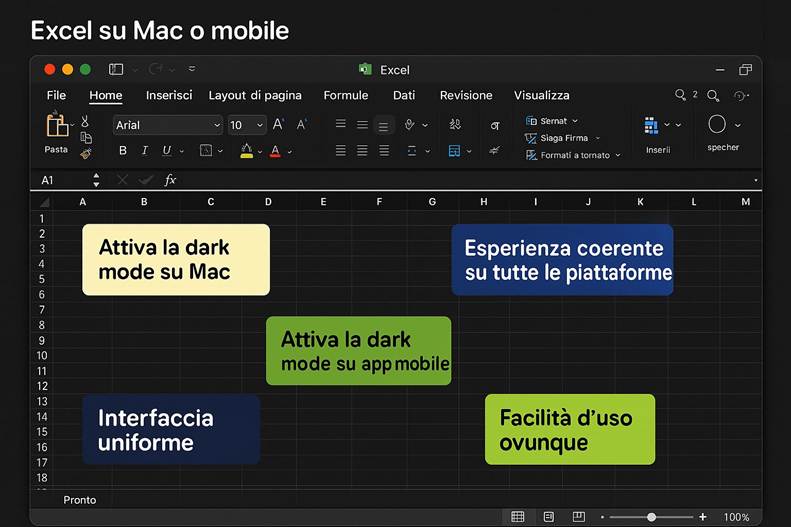Toggle underline formatting with U
791x527 pixels.
pyautogui.click(x=166, y=150)
